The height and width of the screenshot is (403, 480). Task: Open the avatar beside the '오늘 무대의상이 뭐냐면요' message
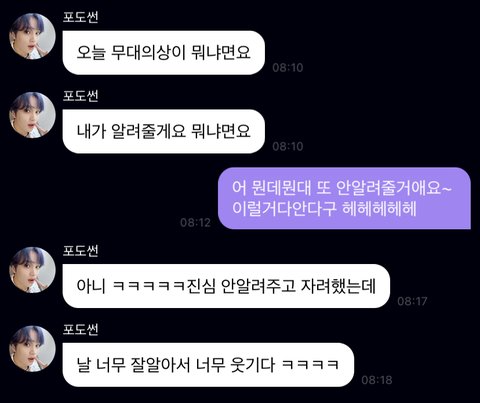pos(32,36)
